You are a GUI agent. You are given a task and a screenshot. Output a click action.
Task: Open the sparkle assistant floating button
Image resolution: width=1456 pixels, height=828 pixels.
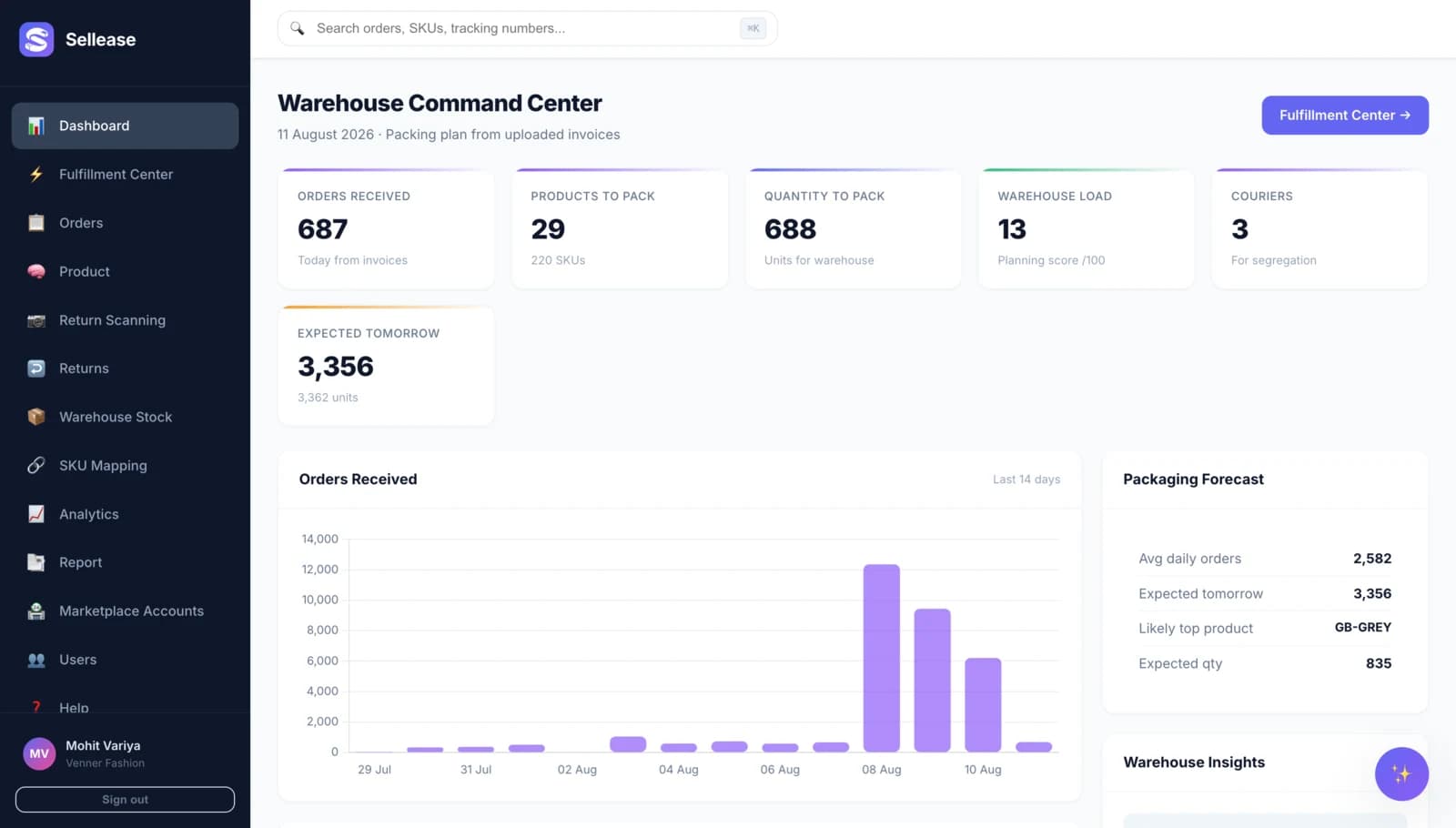[x=1401, y=774]
